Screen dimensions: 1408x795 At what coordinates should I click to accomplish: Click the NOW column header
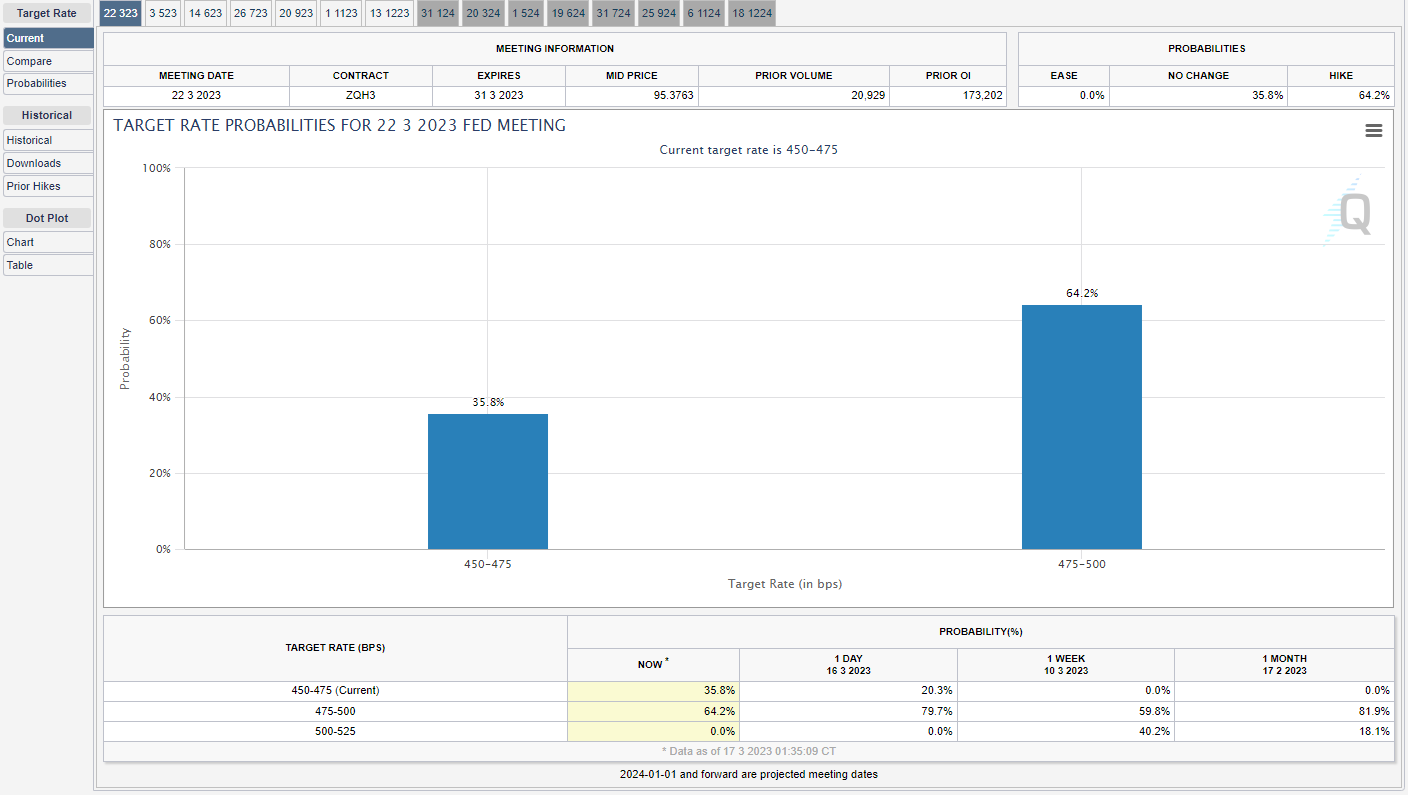click(653, 665)
